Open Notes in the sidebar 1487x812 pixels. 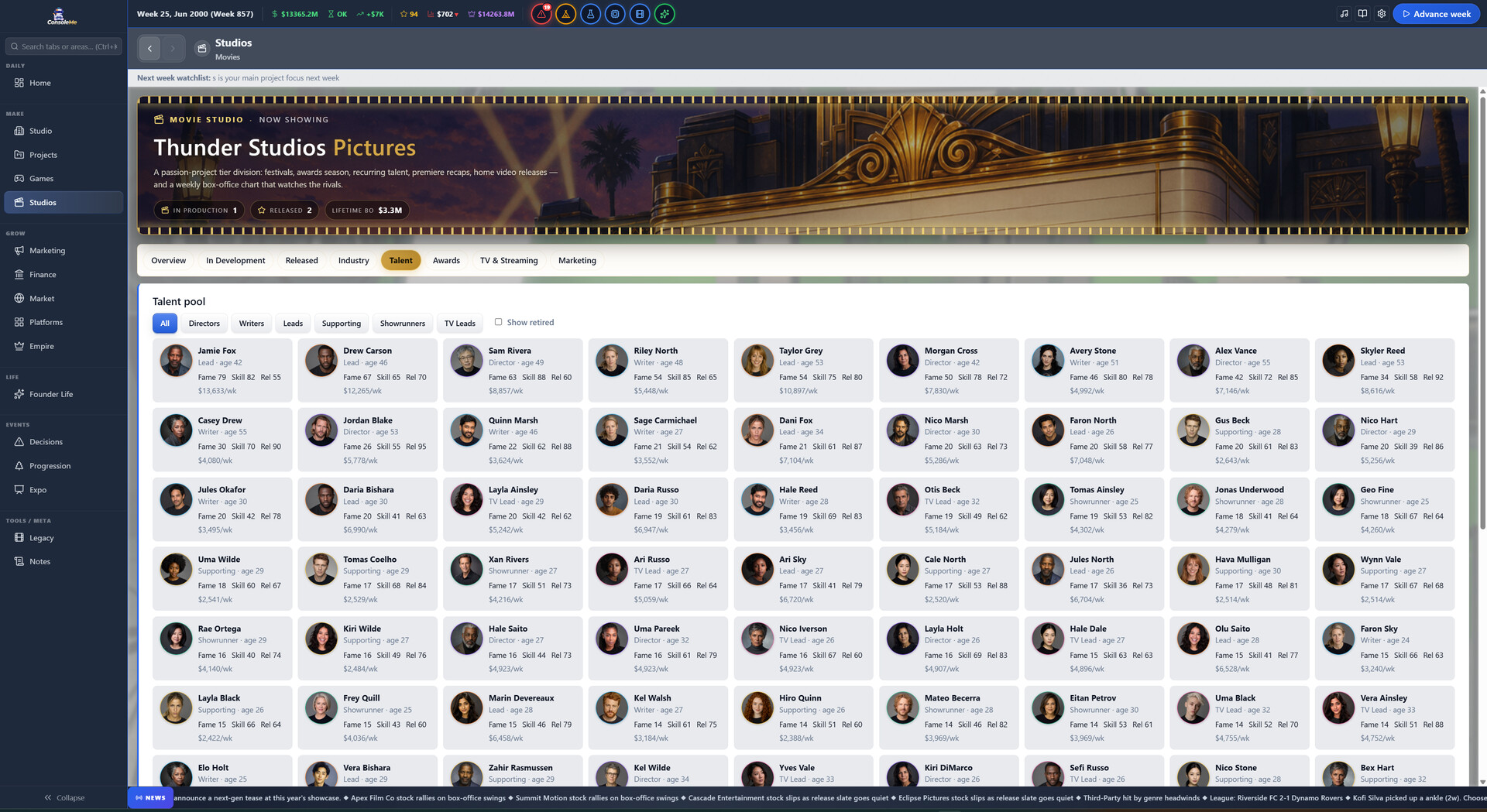[x=64, y=562]
